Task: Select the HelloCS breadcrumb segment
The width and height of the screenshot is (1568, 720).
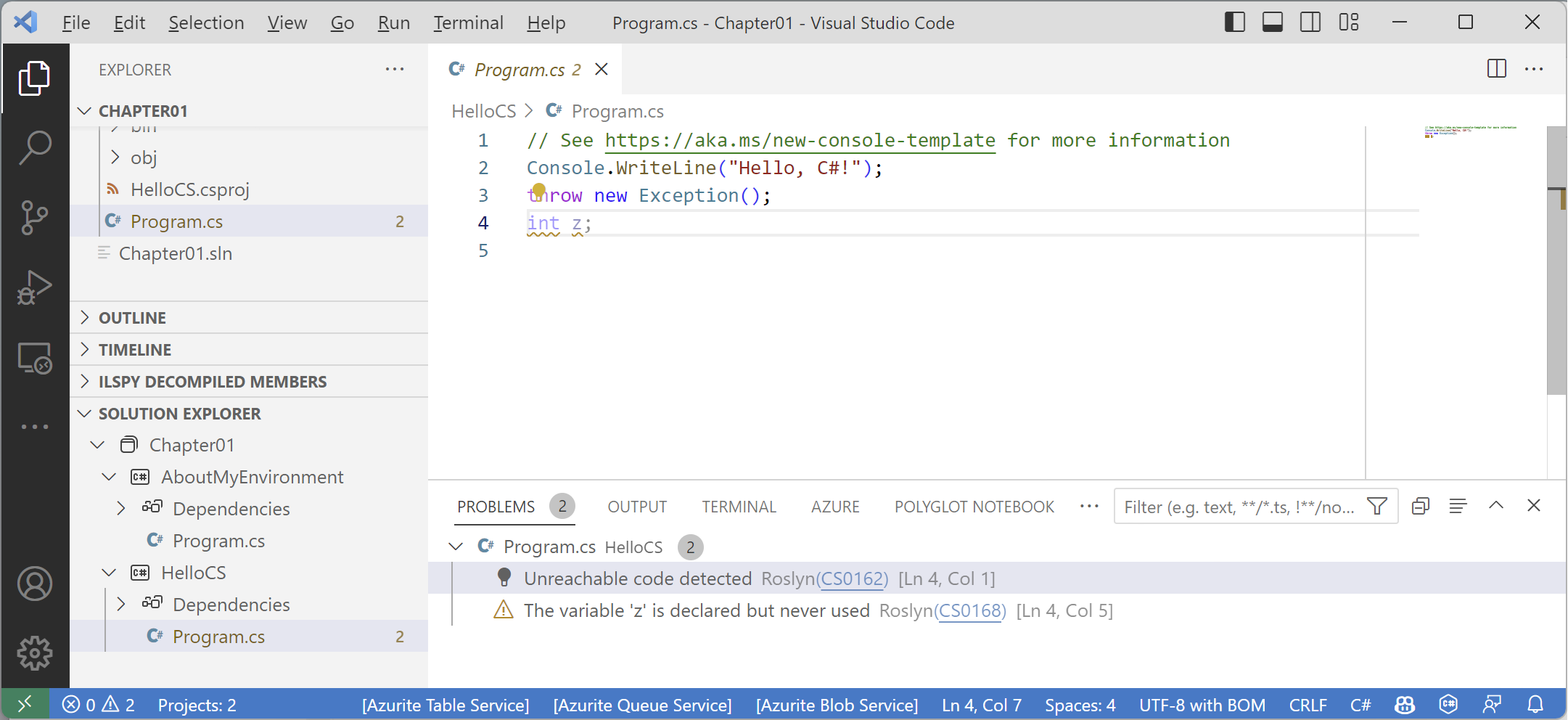Action: coord(483,111)
